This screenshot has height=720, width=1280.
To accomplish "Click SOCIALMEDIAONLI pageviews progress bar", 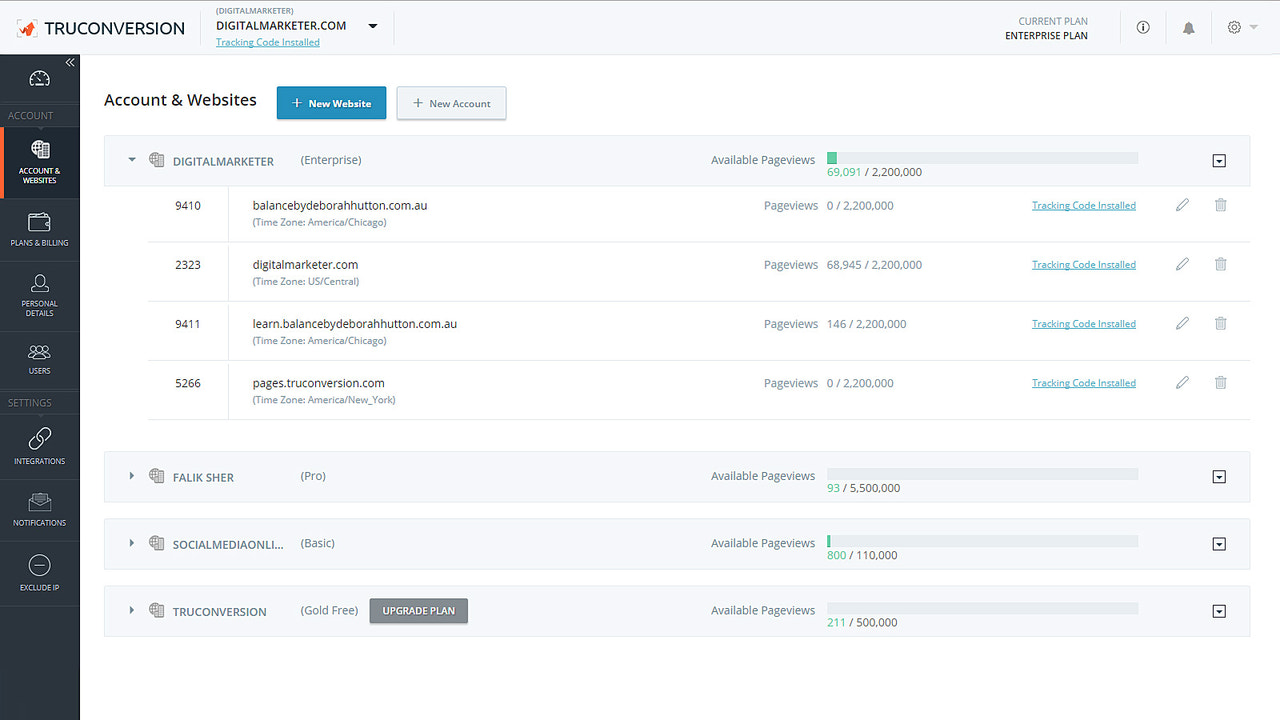I will click(982, 541).
